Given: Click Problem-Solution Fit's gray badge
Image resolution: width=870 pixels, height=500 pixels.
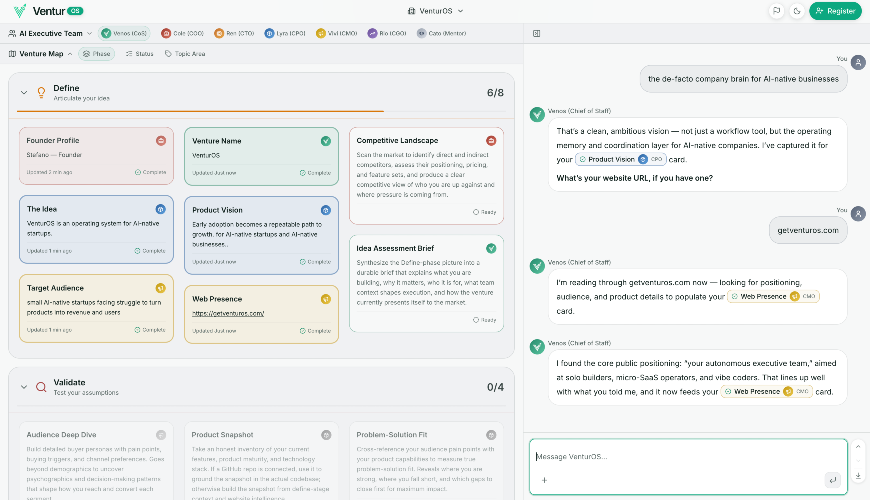Looking at the screenshot, I should [491, 435].
